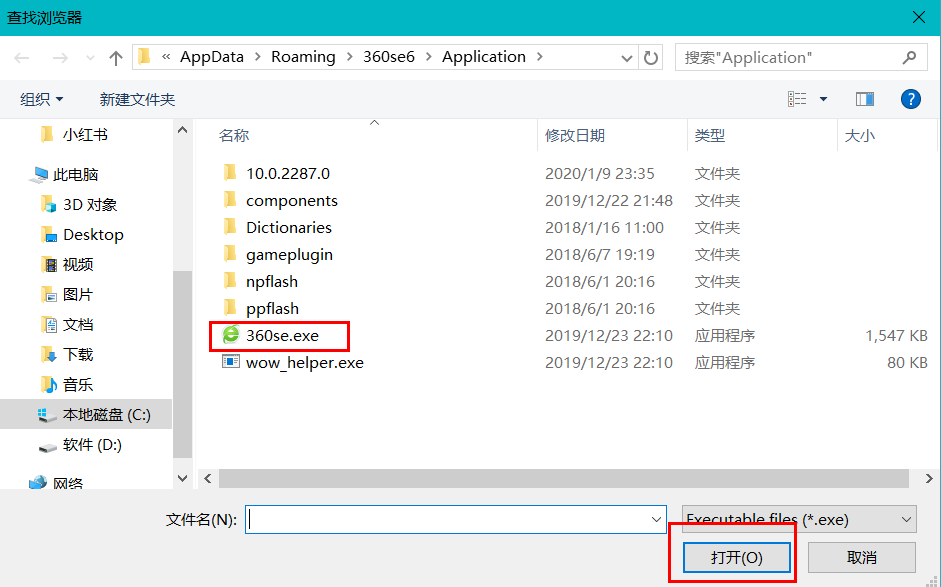The image size is (941, 587).
Task: Select Roaming in the address path
Action: pyautogui.click(x=303, y=57)
